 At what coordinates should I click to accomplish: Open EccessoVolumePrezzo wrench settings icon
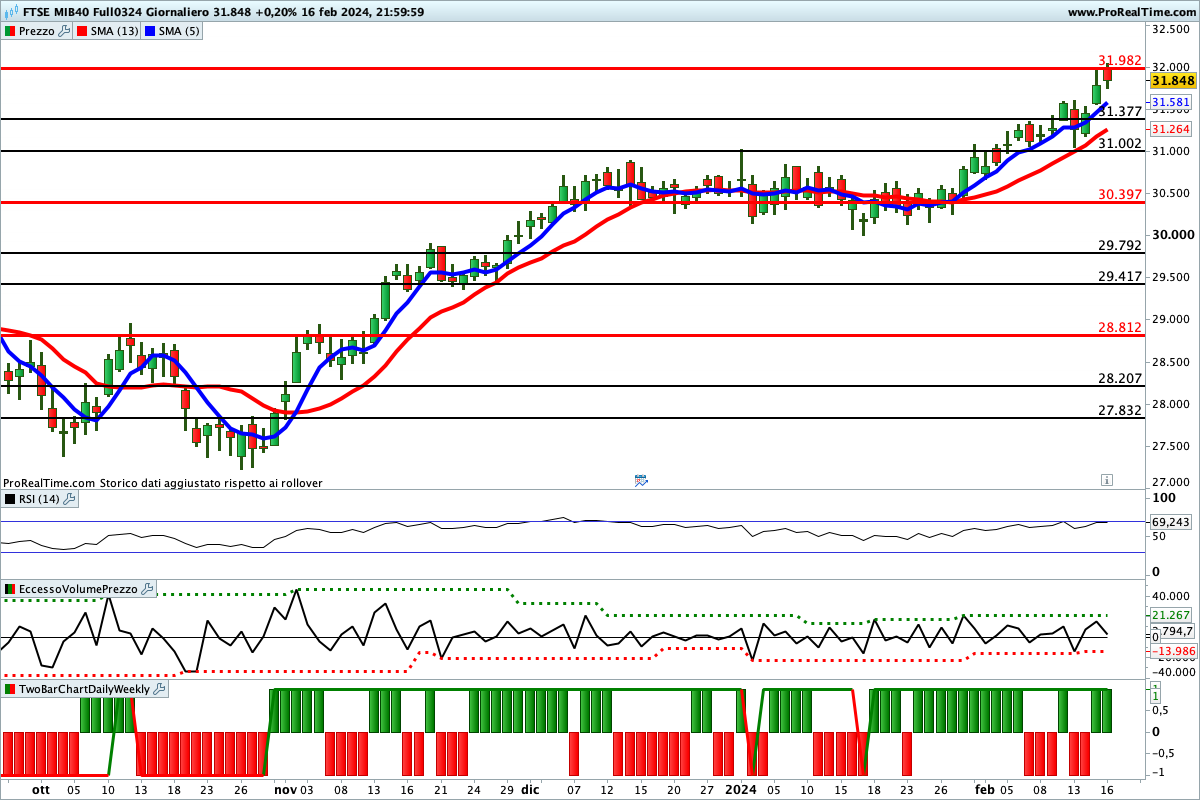[x=148, y=589]
